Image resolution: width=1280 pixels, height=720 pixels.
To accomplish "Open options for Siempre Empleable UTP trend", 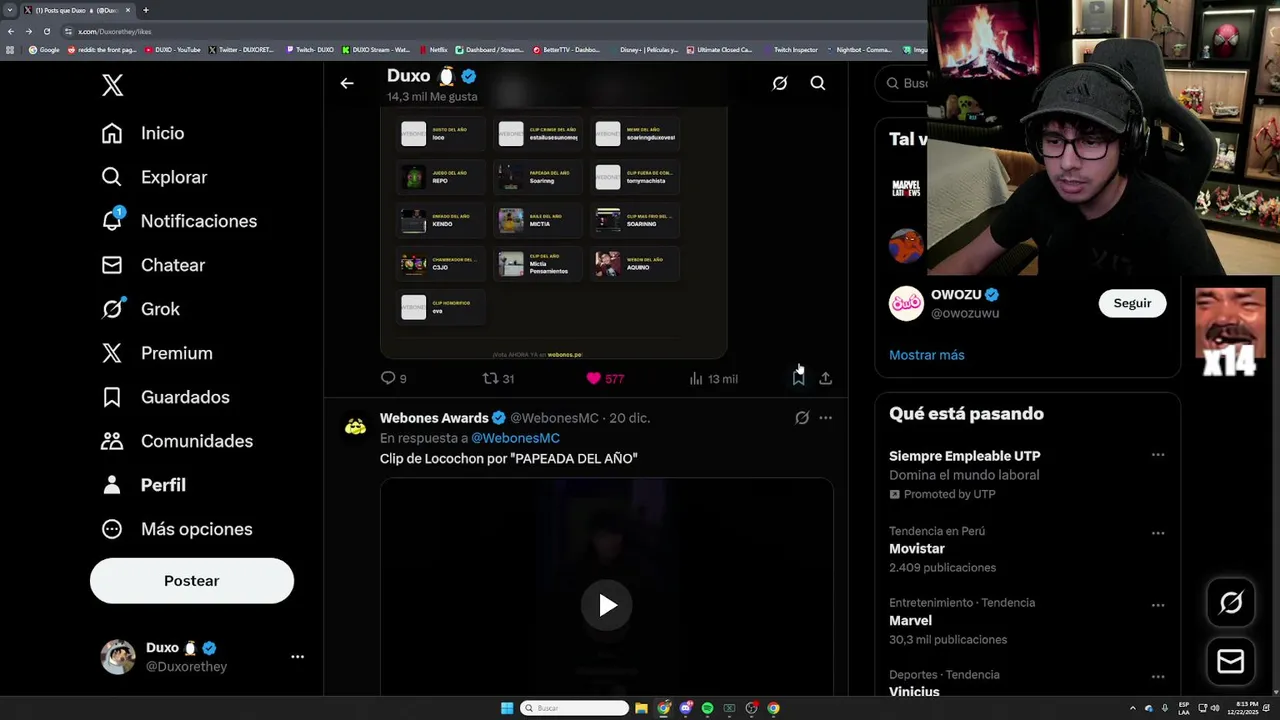I will 1158,455.
